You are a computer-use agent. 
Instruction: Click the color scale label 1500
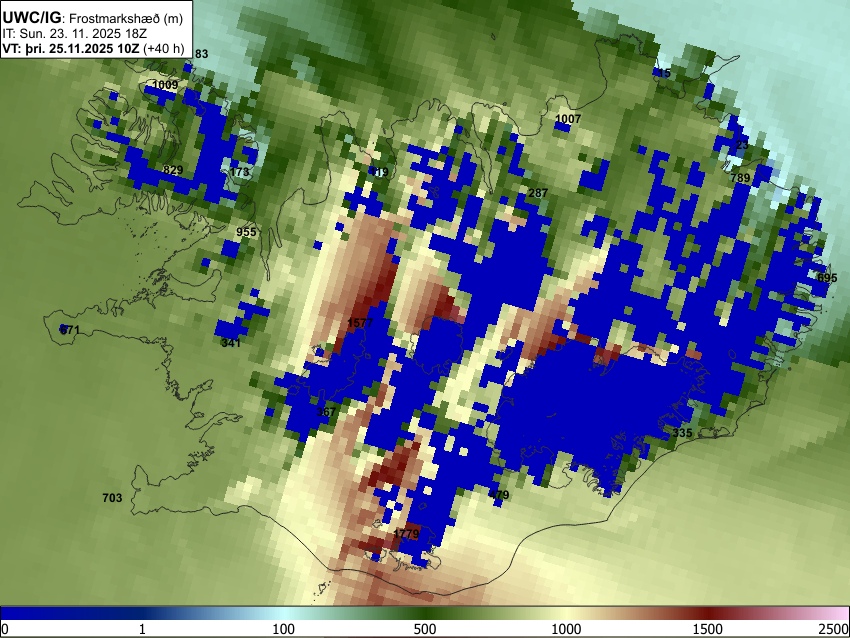(708, 629)
